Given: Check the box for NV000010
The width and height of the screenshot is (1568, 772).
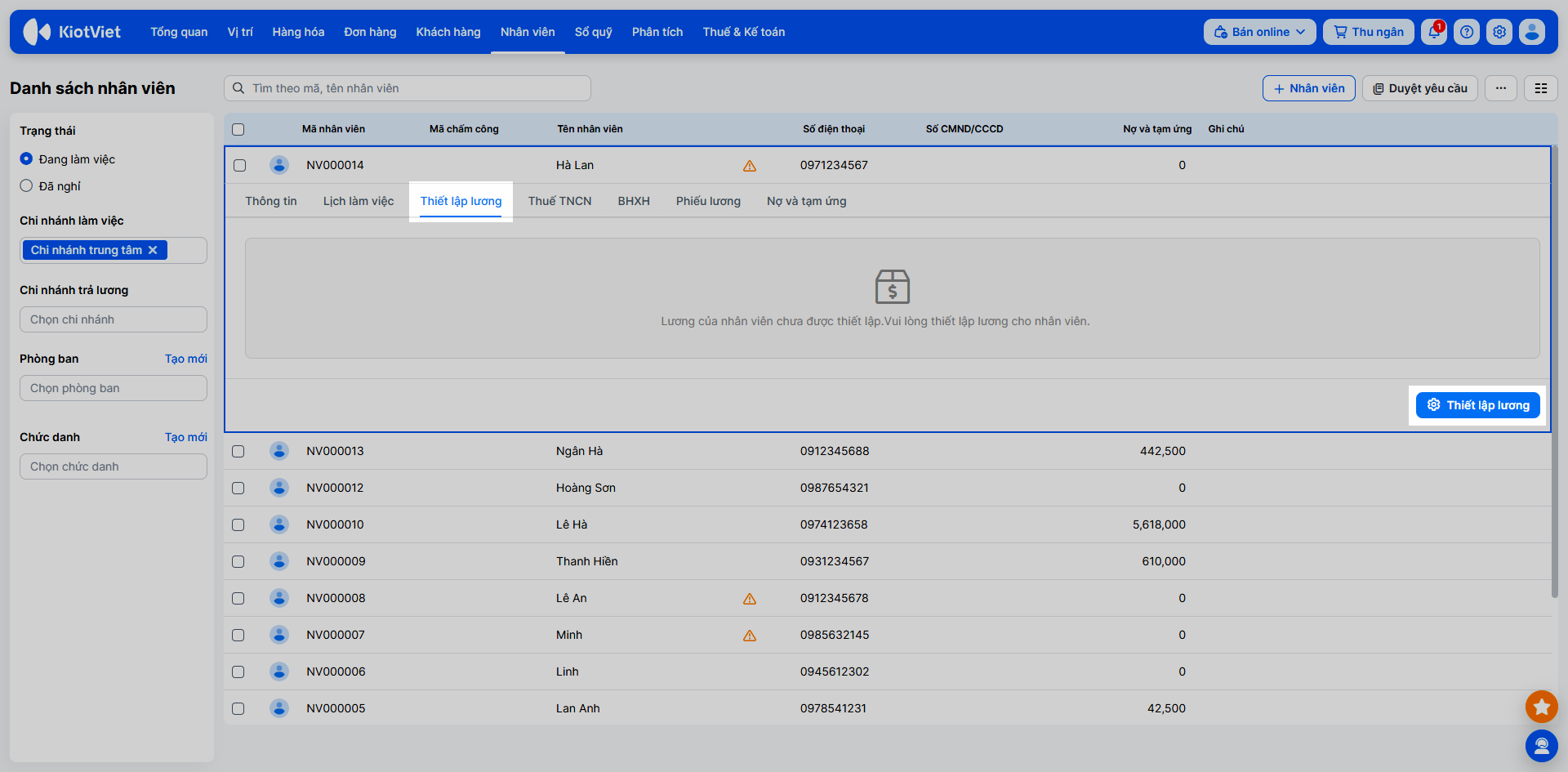Looking at the screenshot, I should 238,524.
